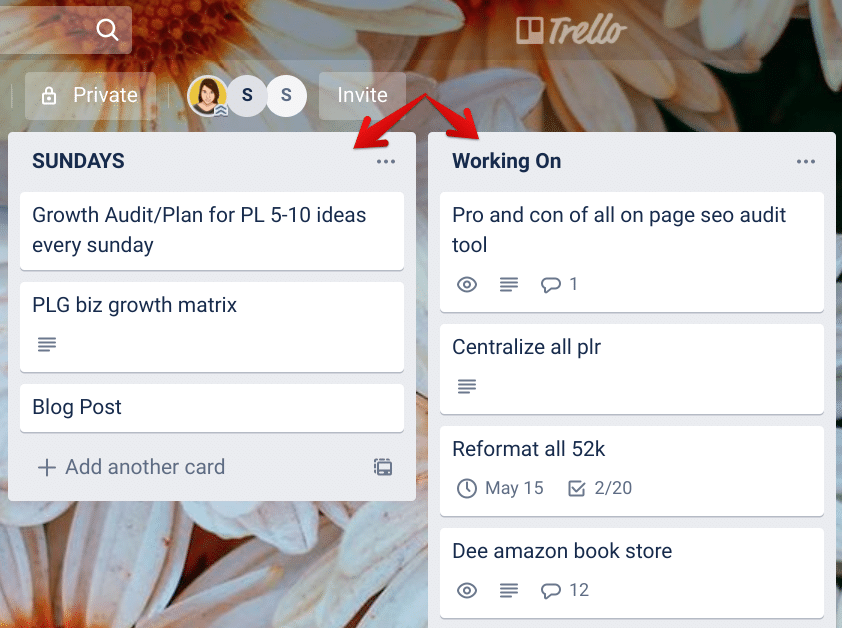Click the member photo avatar

click(207, 96)
